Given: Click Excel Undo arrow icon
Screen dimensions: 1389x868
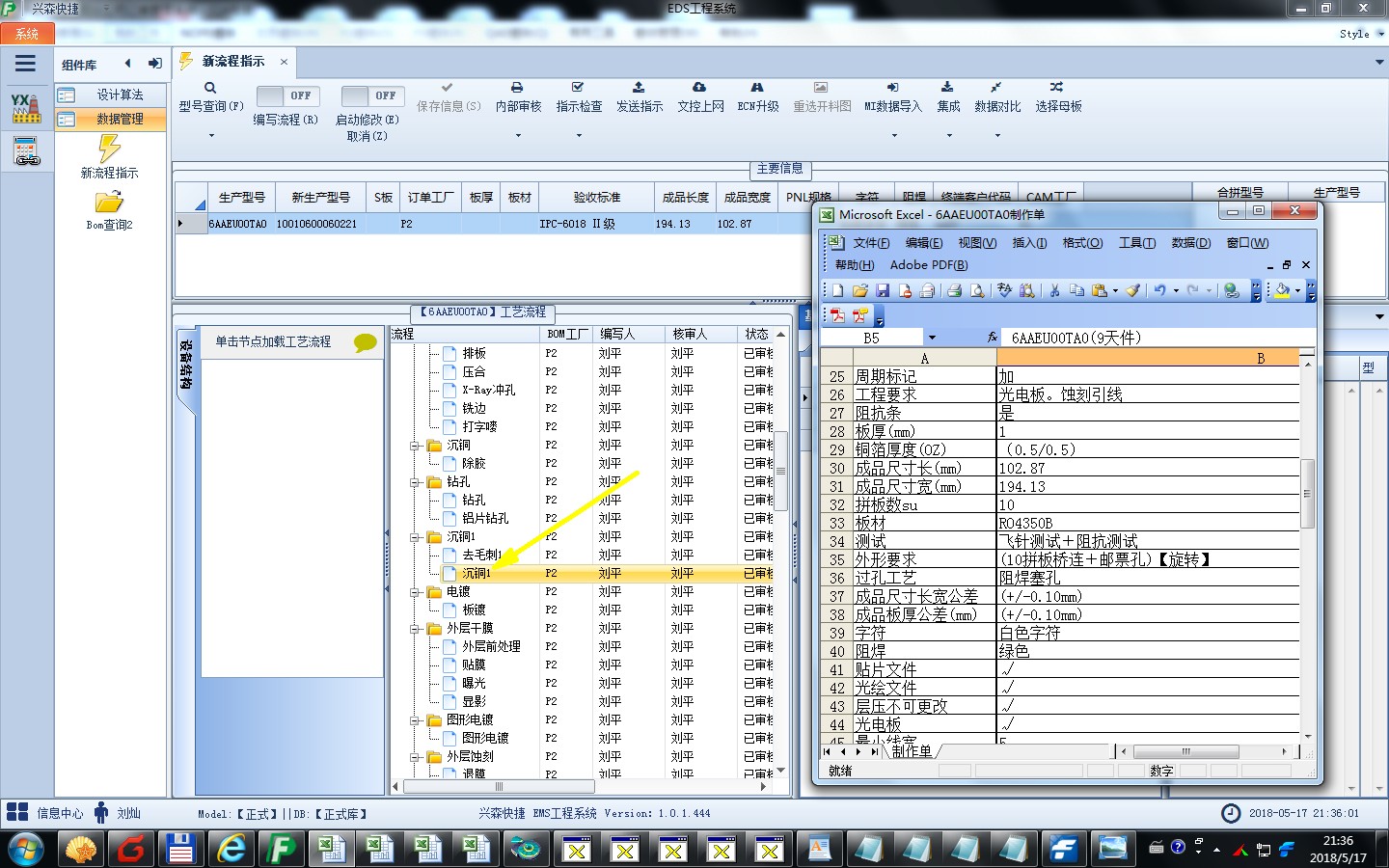Looking at the screenshot, I should [1159, 290].
